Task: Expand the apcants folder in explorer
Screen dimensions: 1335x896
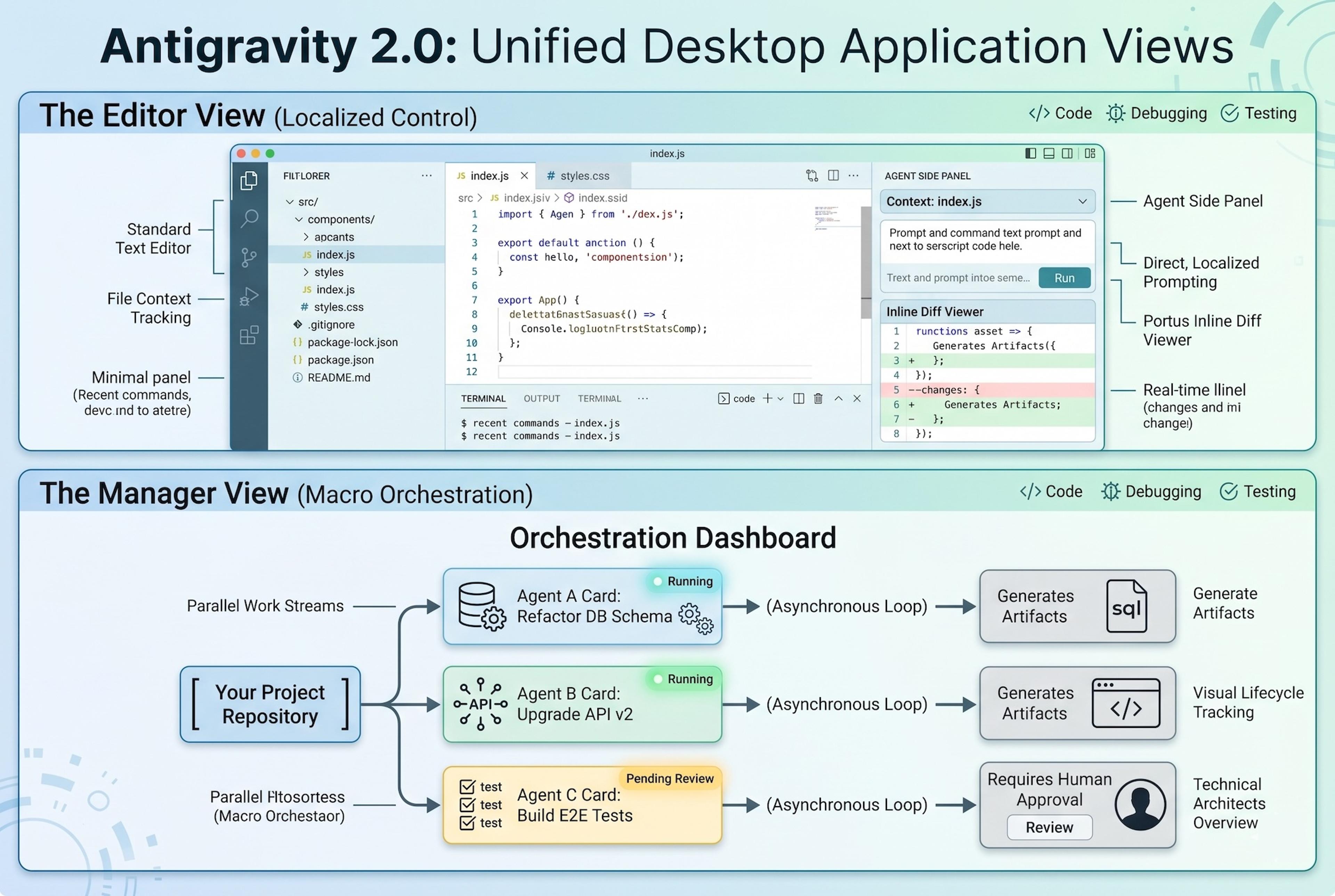Action: [x=306, y=237]
